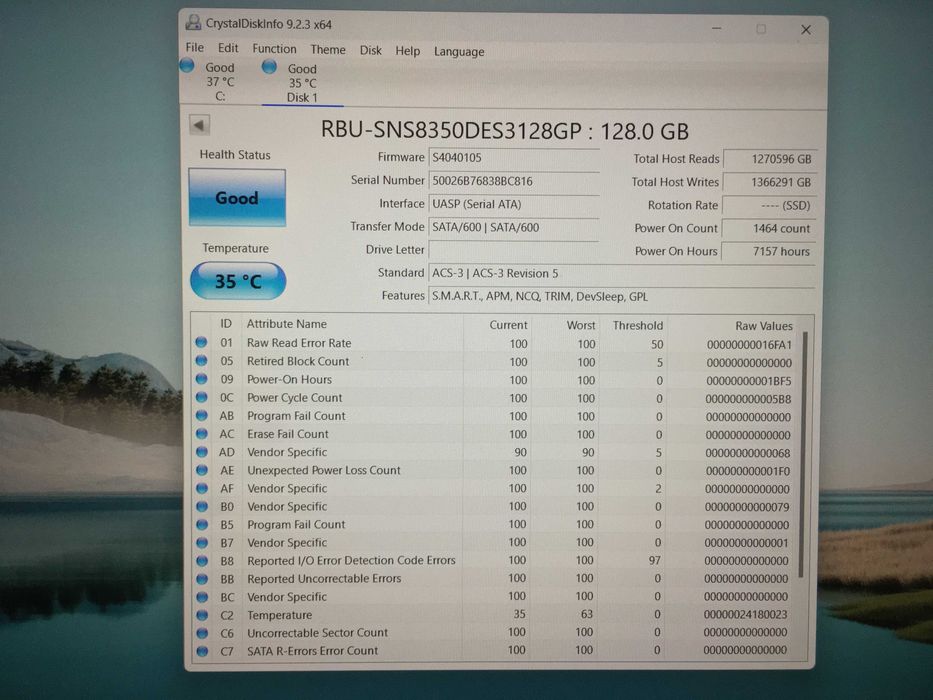Click the status orb for Unexpected Power Loss Count
This screenshot has height=700, width=933.
202,470
